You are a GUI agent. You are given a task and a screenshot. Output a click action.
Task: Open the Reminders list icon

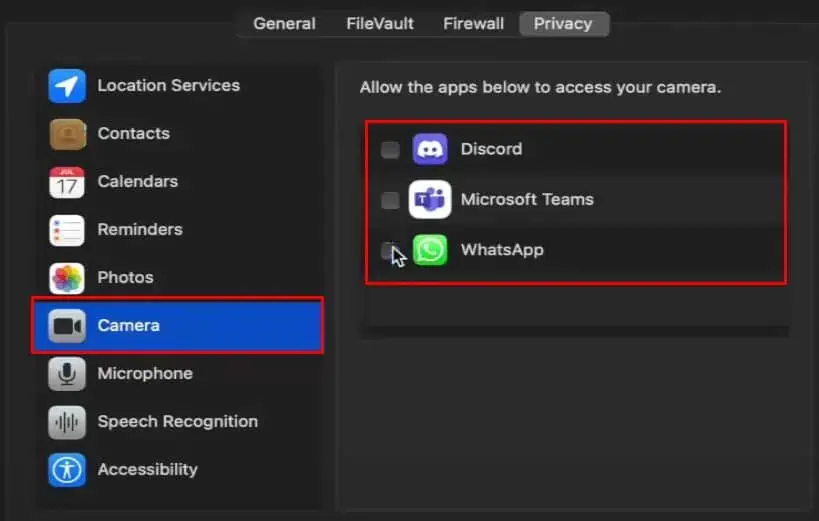(x=67, y=230)
